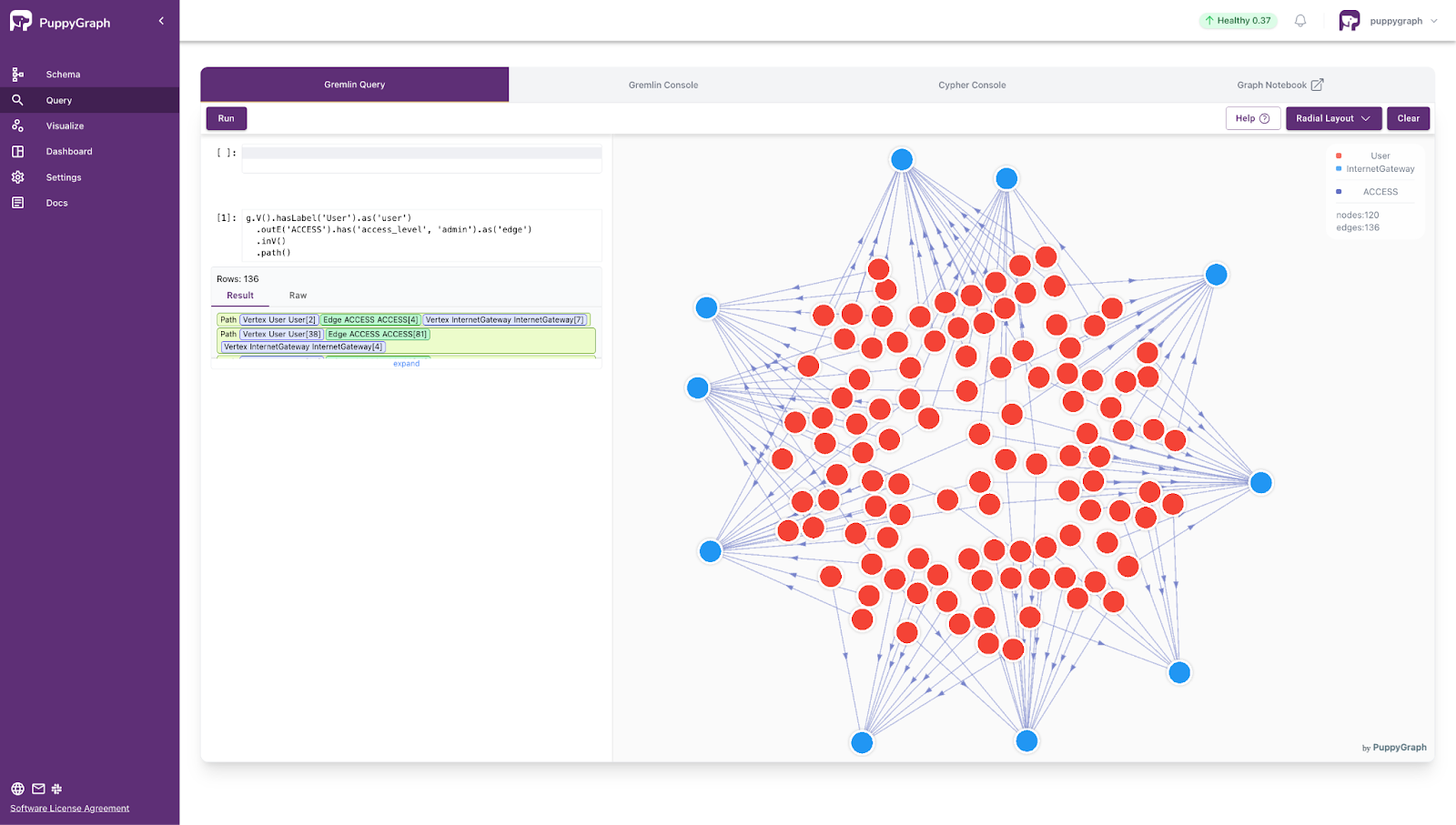Click the red User legend swatch

1339,156
